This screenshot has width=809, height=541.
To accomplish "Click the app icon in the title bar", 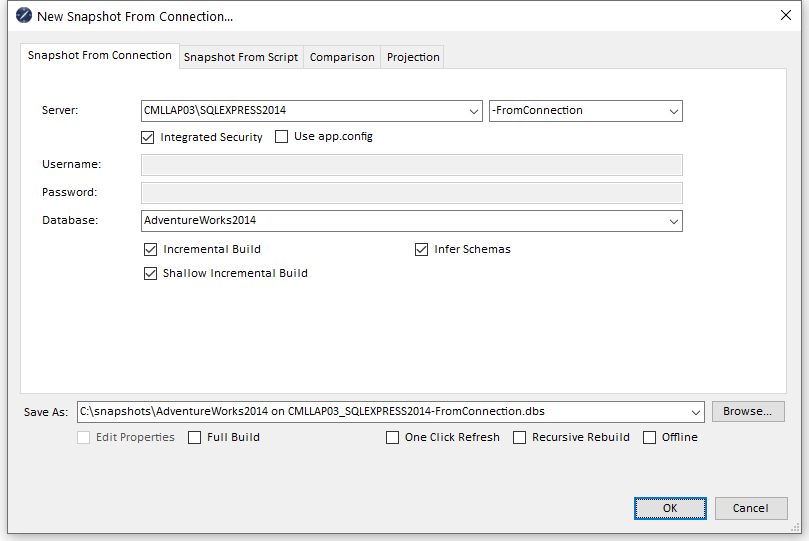I will (x=23, y=16).
